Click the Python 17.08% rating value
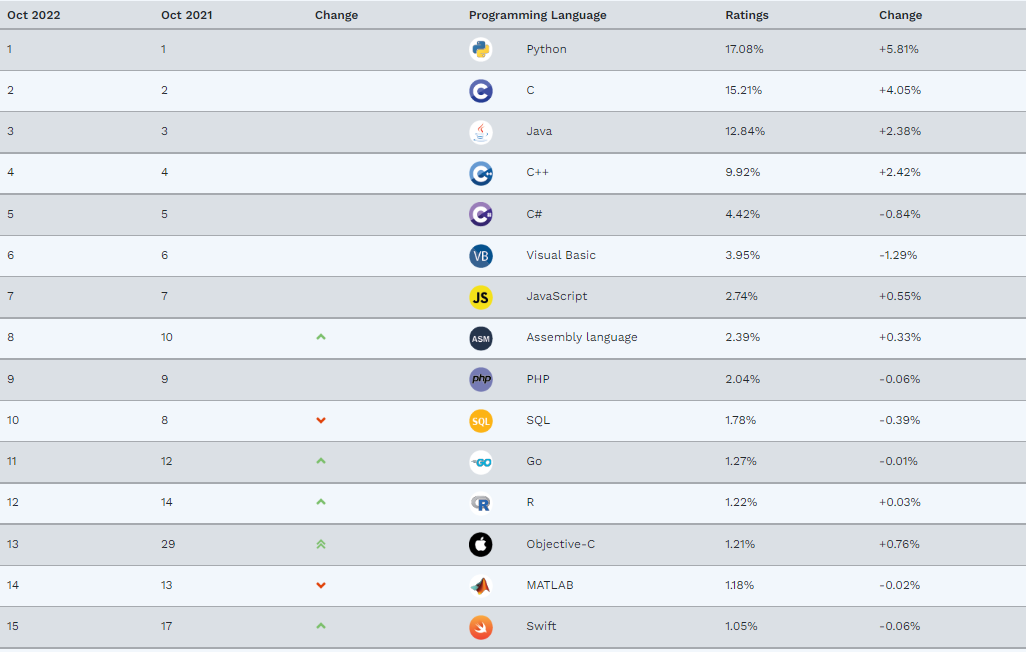Viewport: 1026px width, 652px height. click(x=744, y=49)
